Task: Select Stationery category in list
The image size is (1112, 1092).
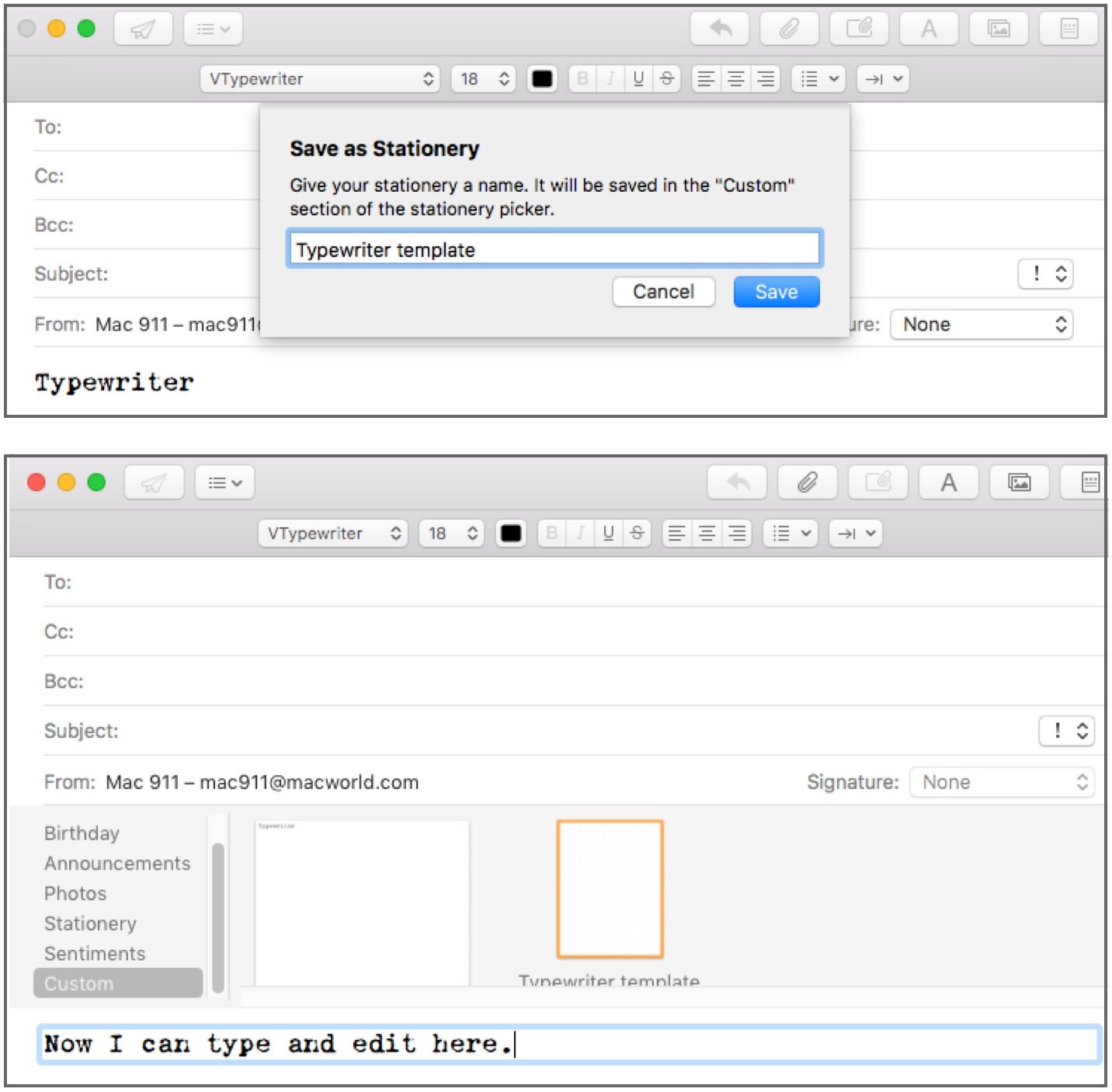Action: click(90, 923)
